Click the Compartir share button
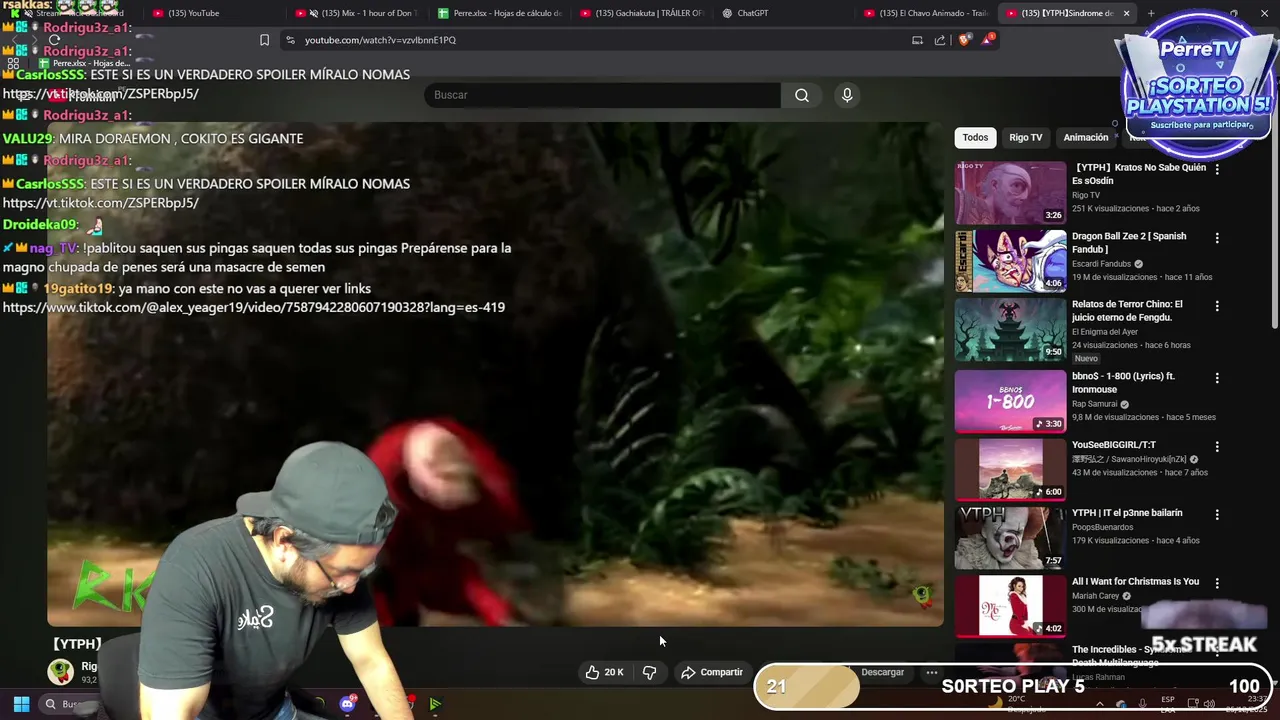1280x720 pixels. click(712, 672)
